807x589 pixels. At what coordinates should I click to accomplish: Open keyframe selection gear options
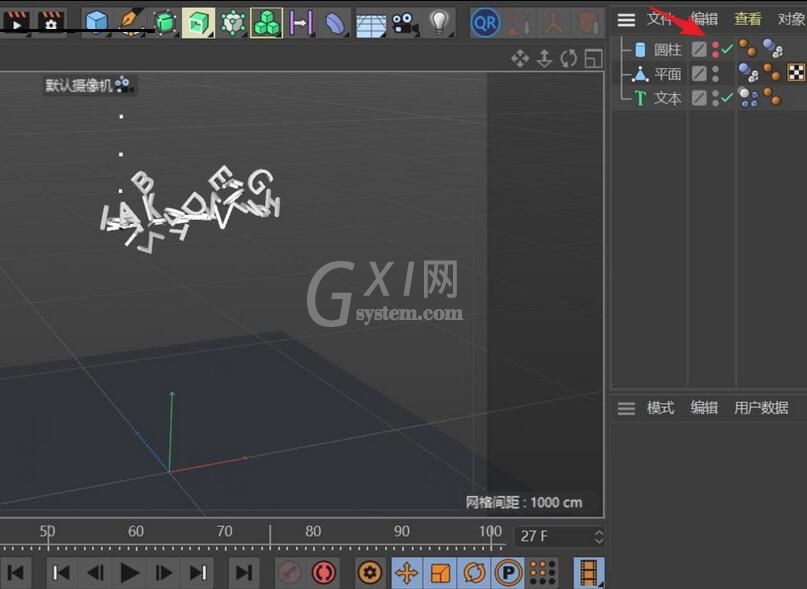[370, 573]
